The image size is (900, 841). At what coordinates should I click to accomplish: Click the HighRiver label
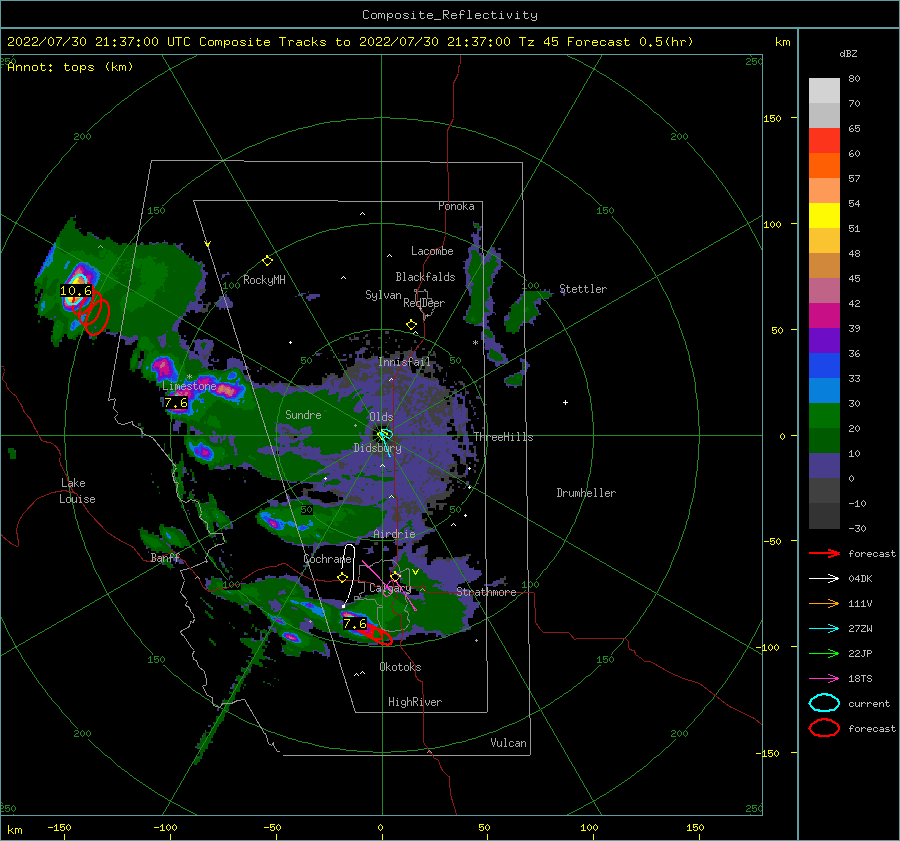(415, 702)
